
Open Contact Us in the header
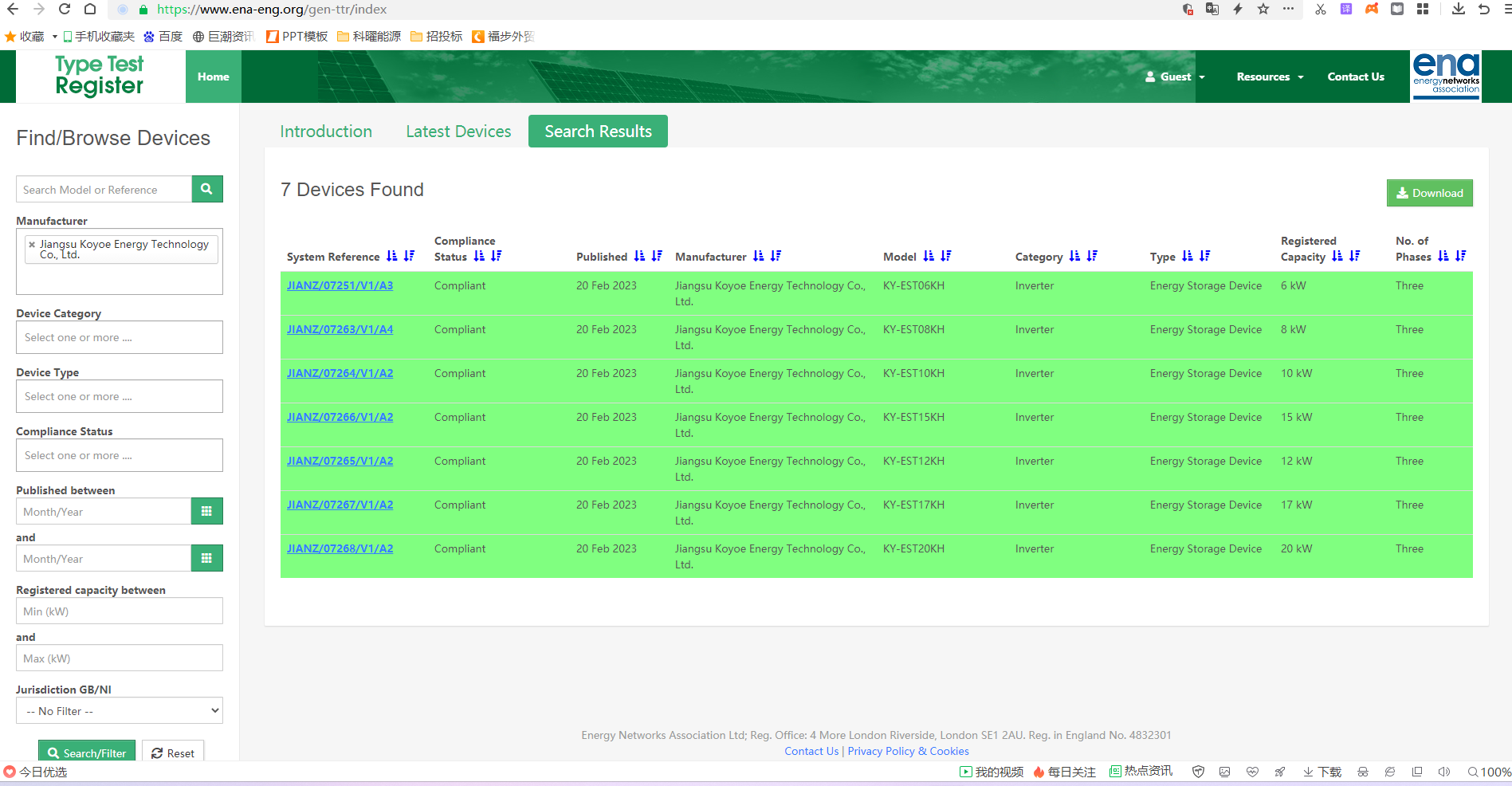tap(1356, 77)
